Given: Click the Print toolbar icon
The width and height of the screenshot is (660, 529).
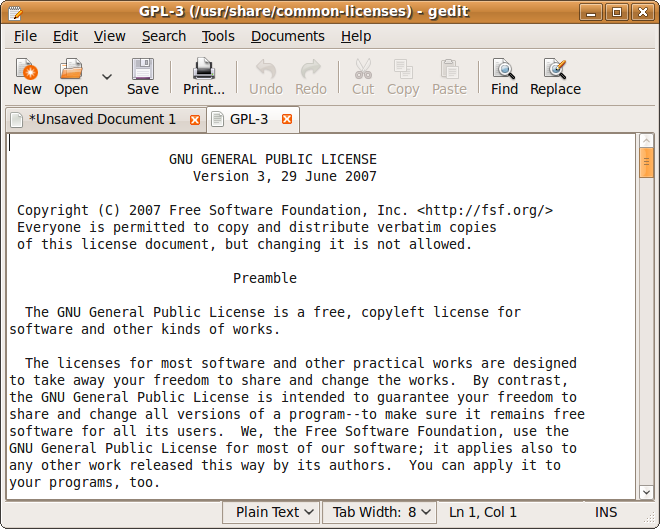Looking at the screenshot, I should [204, 70].
